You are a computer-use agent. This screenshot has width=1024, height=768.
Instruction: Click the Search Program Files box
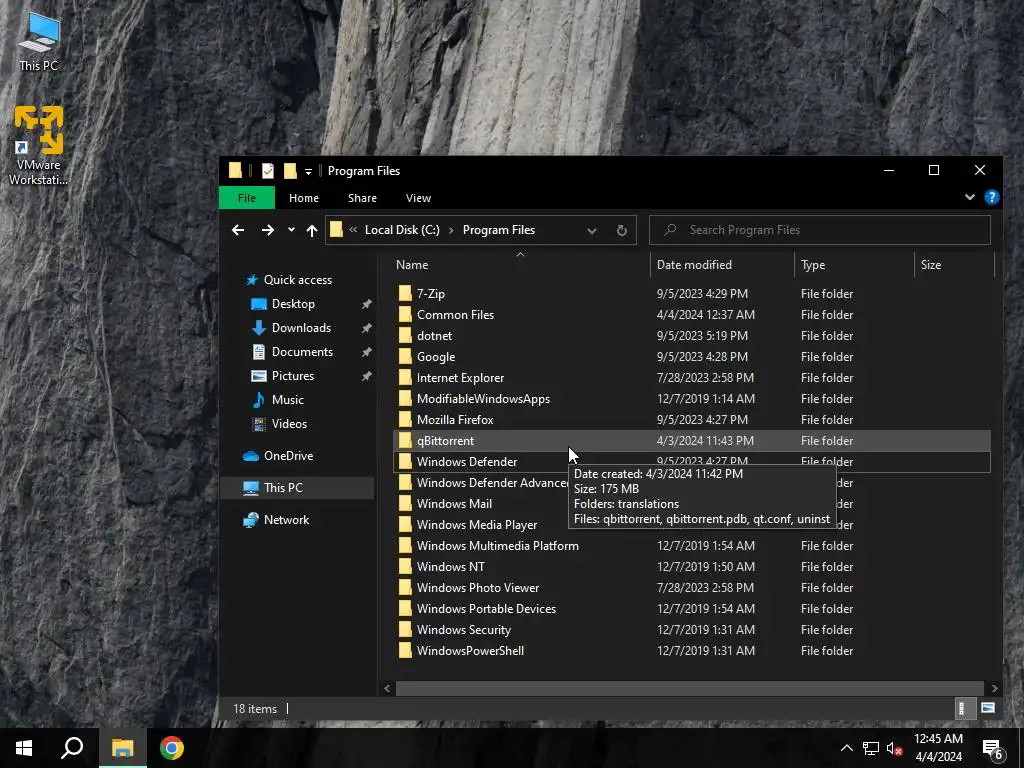click(x=820, y=230)
